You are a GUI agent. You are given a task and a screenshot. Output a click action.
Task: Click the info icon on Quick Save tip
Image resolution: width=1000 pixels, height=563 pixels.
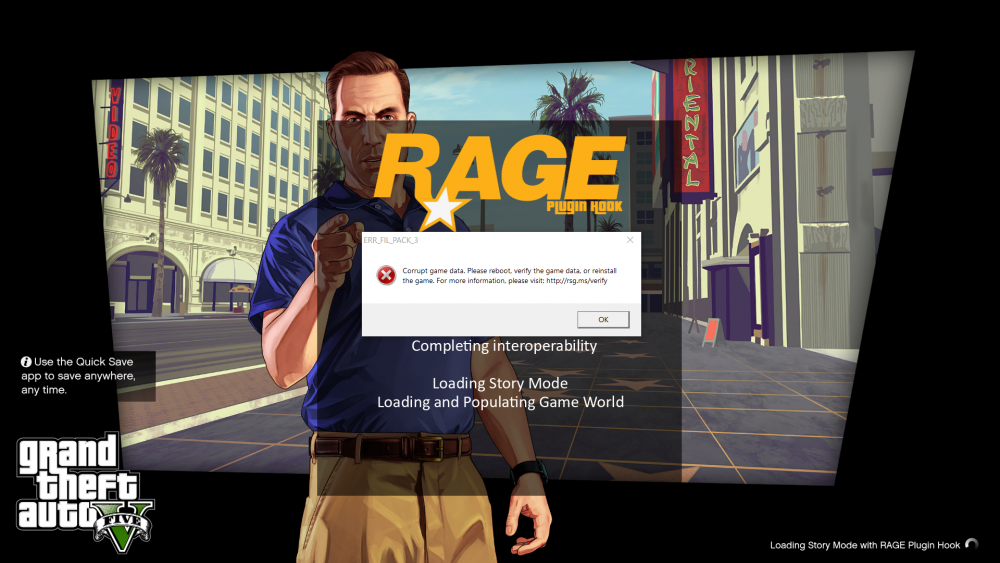(26, 362)
